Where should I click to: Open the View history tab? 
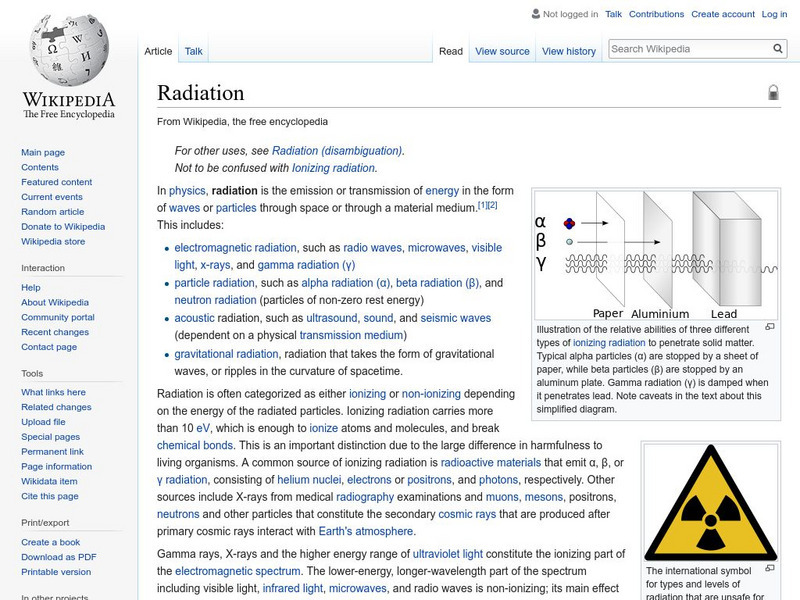coord(569,51)
